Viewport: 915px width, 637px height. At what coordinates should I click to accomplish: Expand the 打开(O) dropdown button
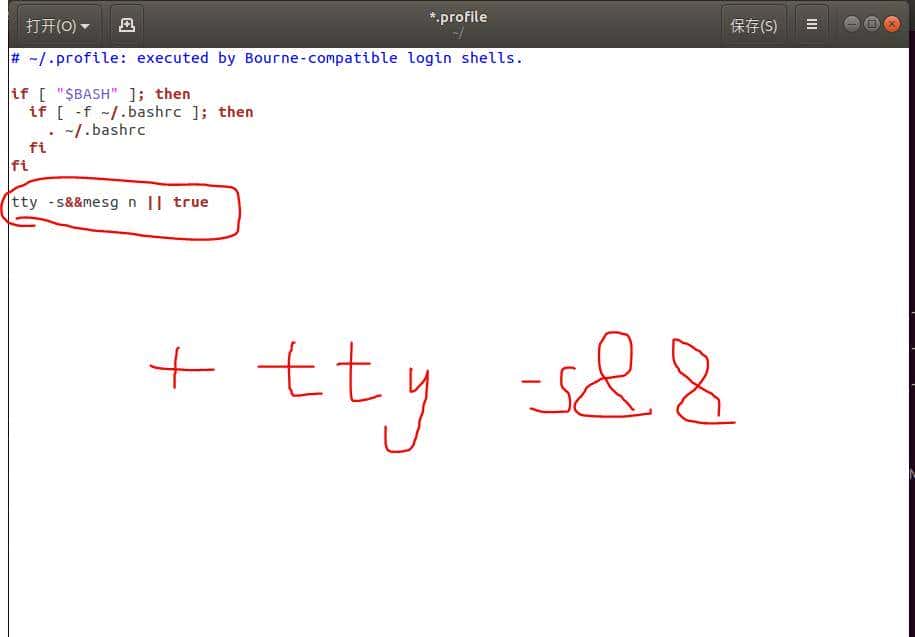click(x=57, y=25)
